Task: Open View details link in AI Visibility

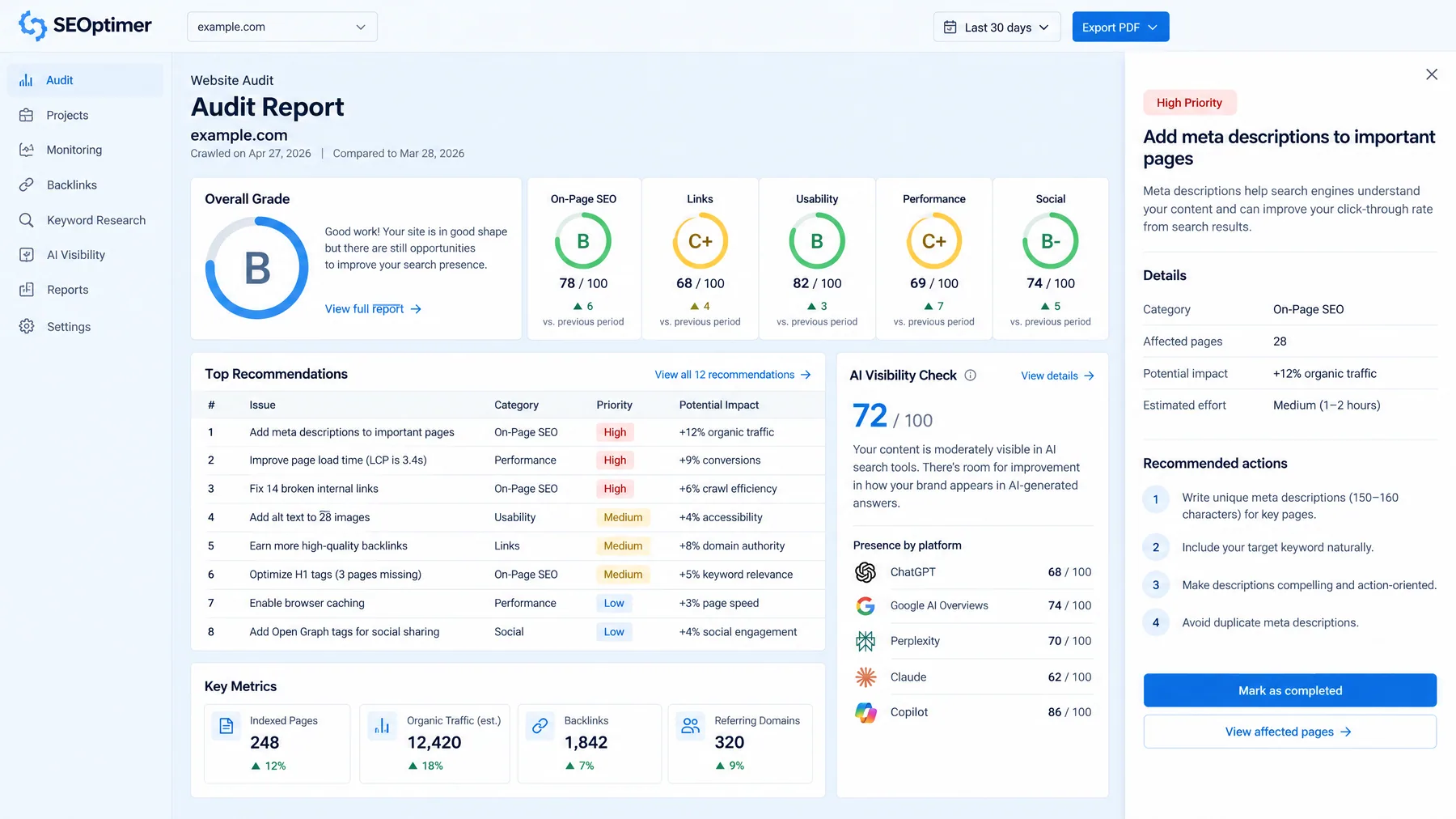Action: [1057, 376]
